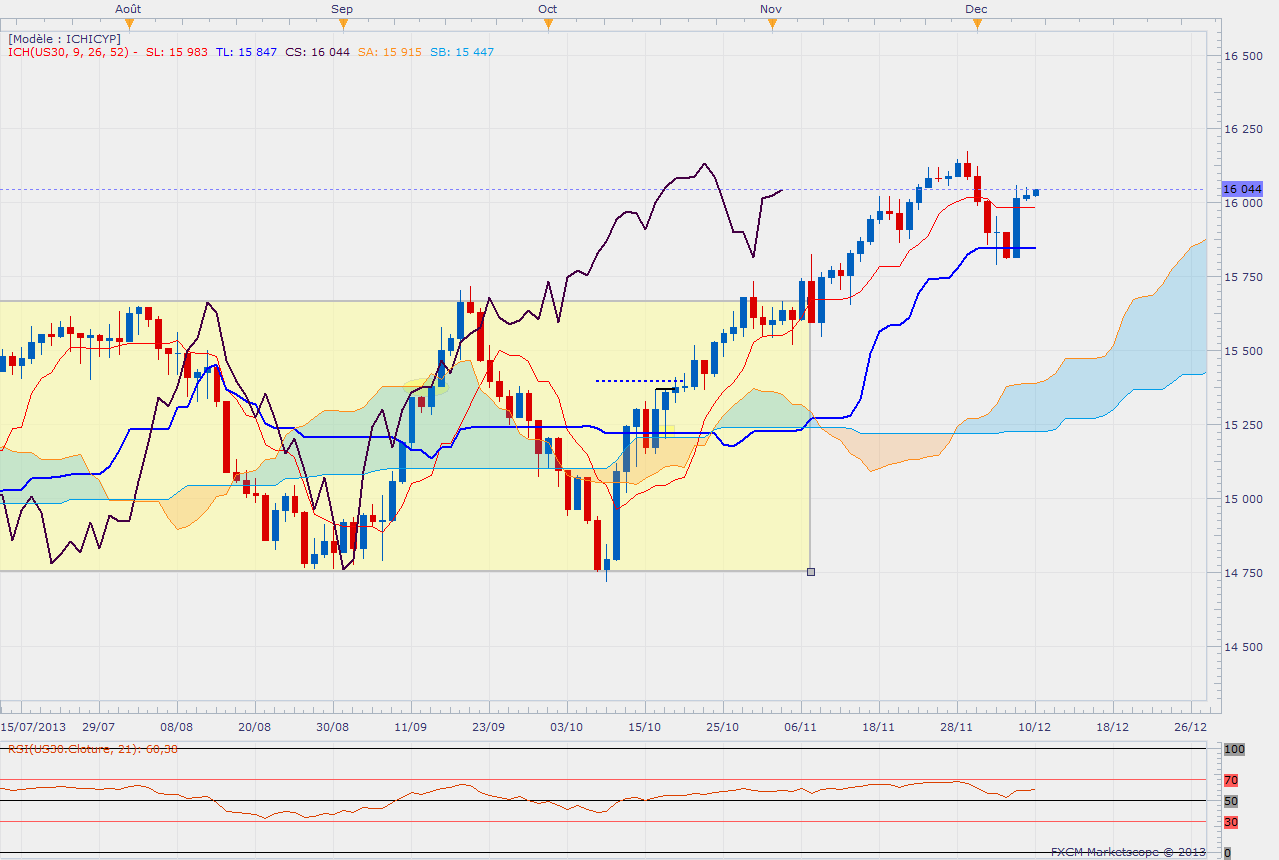The image size is (1279, 860).
Task: Click the RSI 30 oversold level tag
Action: pos(1231,822)
